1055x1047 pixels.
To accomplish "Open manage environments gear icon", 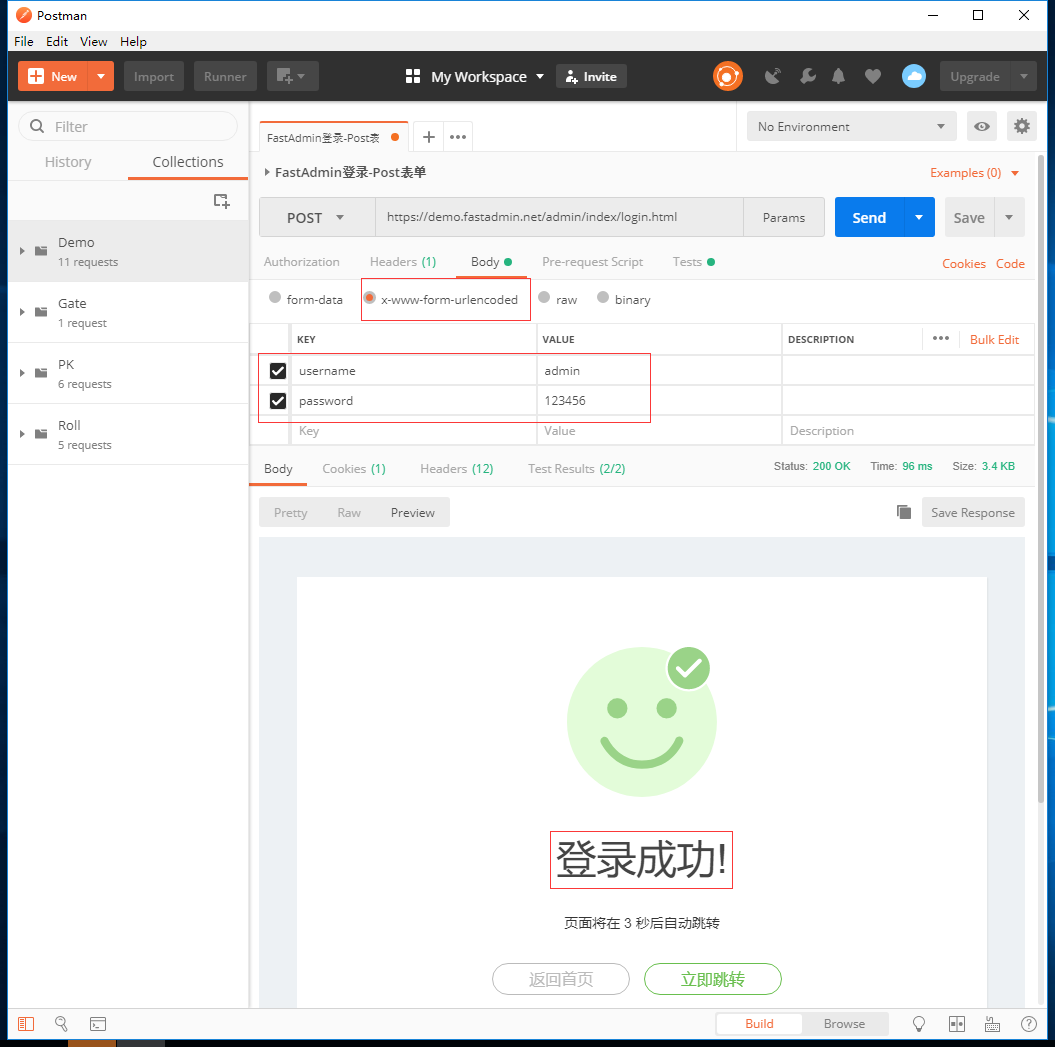I will click(1021, 127).
